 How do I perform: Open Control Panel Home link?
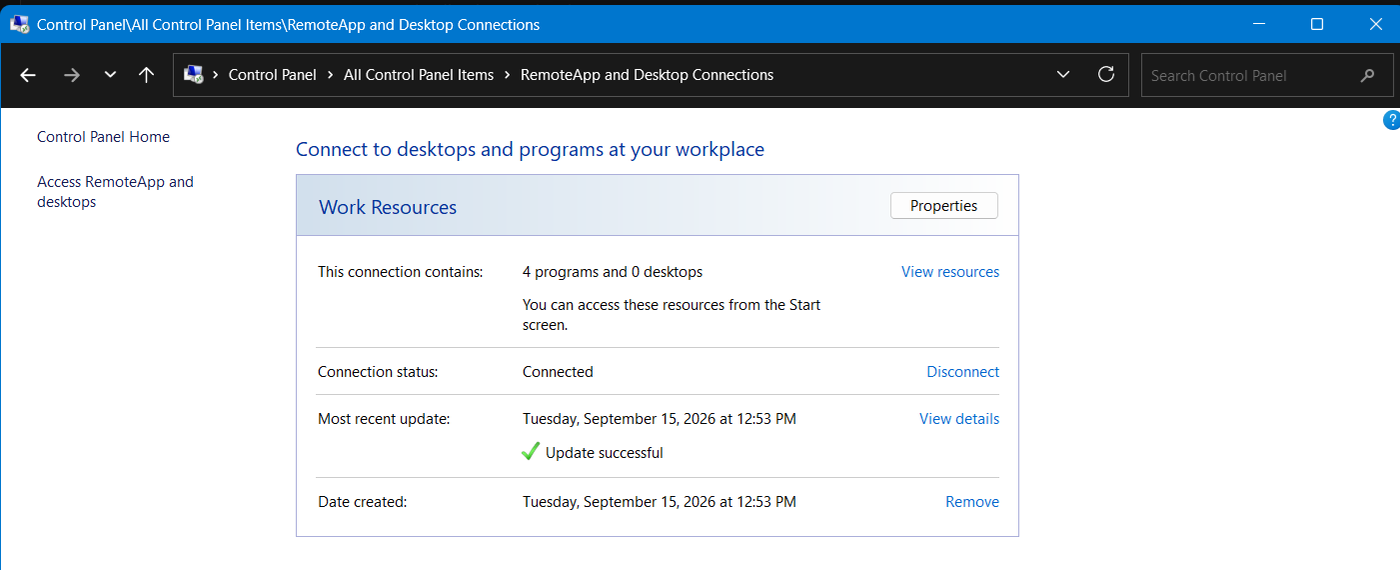coord(103,137)
